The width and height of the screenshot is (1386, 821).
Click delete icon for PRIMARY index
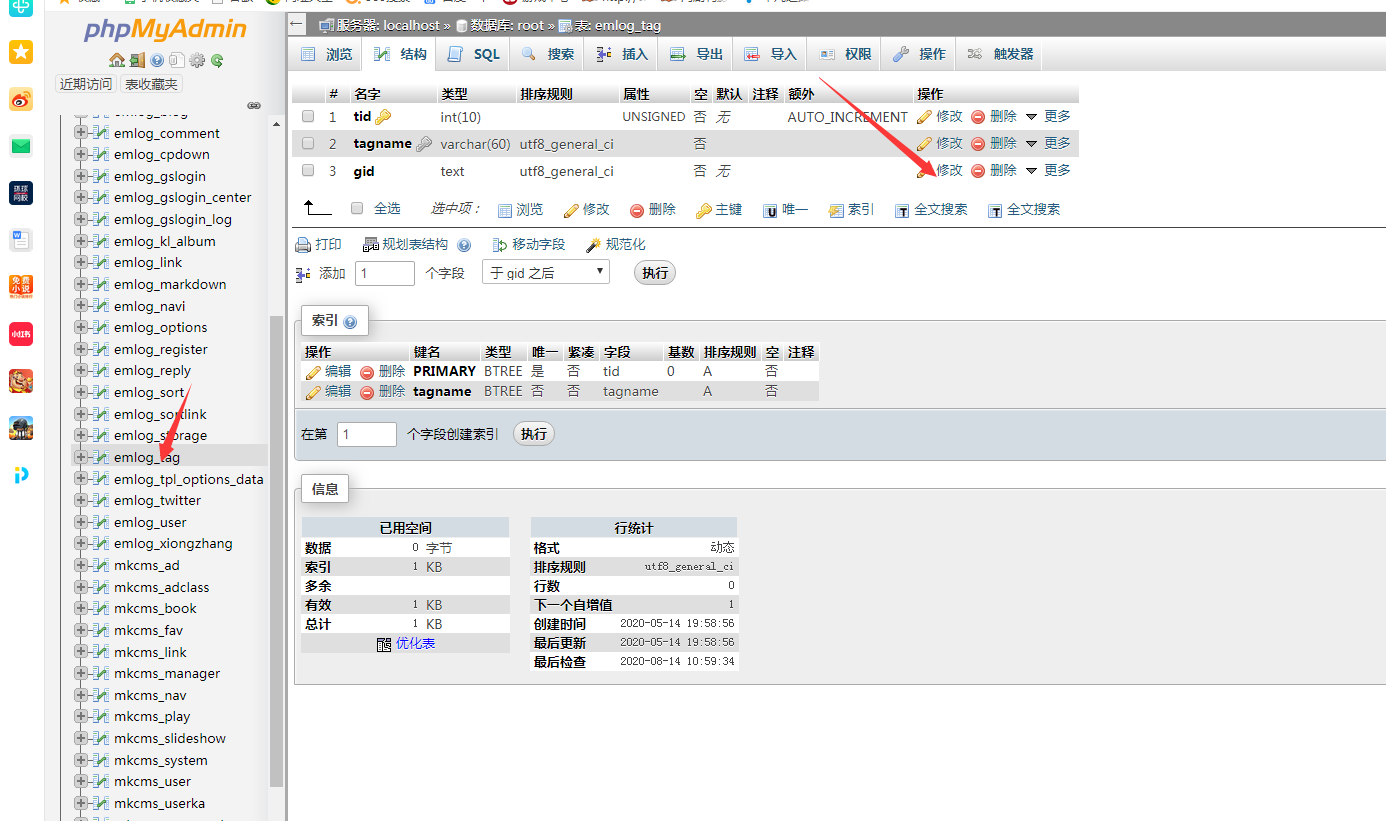click(367, 372)
